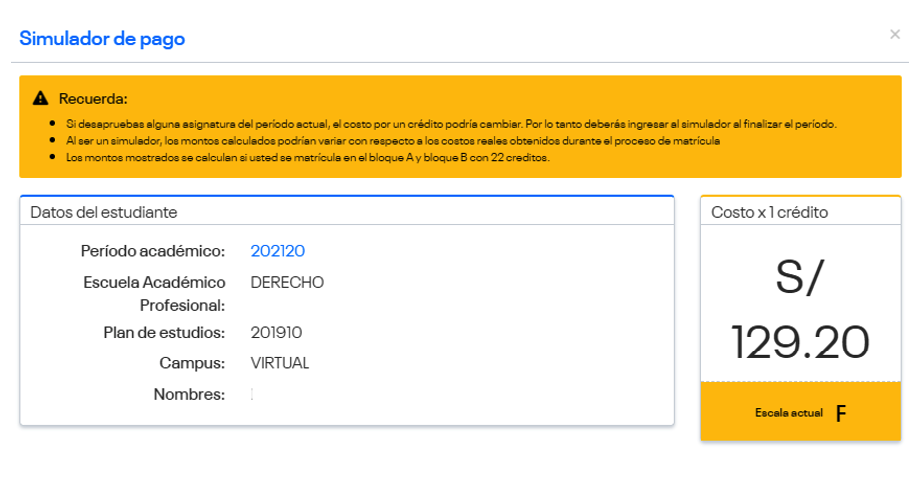Click the DERECHO school value
The width and height of the screenshot is (919, 487).
click(x=287, y=282)
